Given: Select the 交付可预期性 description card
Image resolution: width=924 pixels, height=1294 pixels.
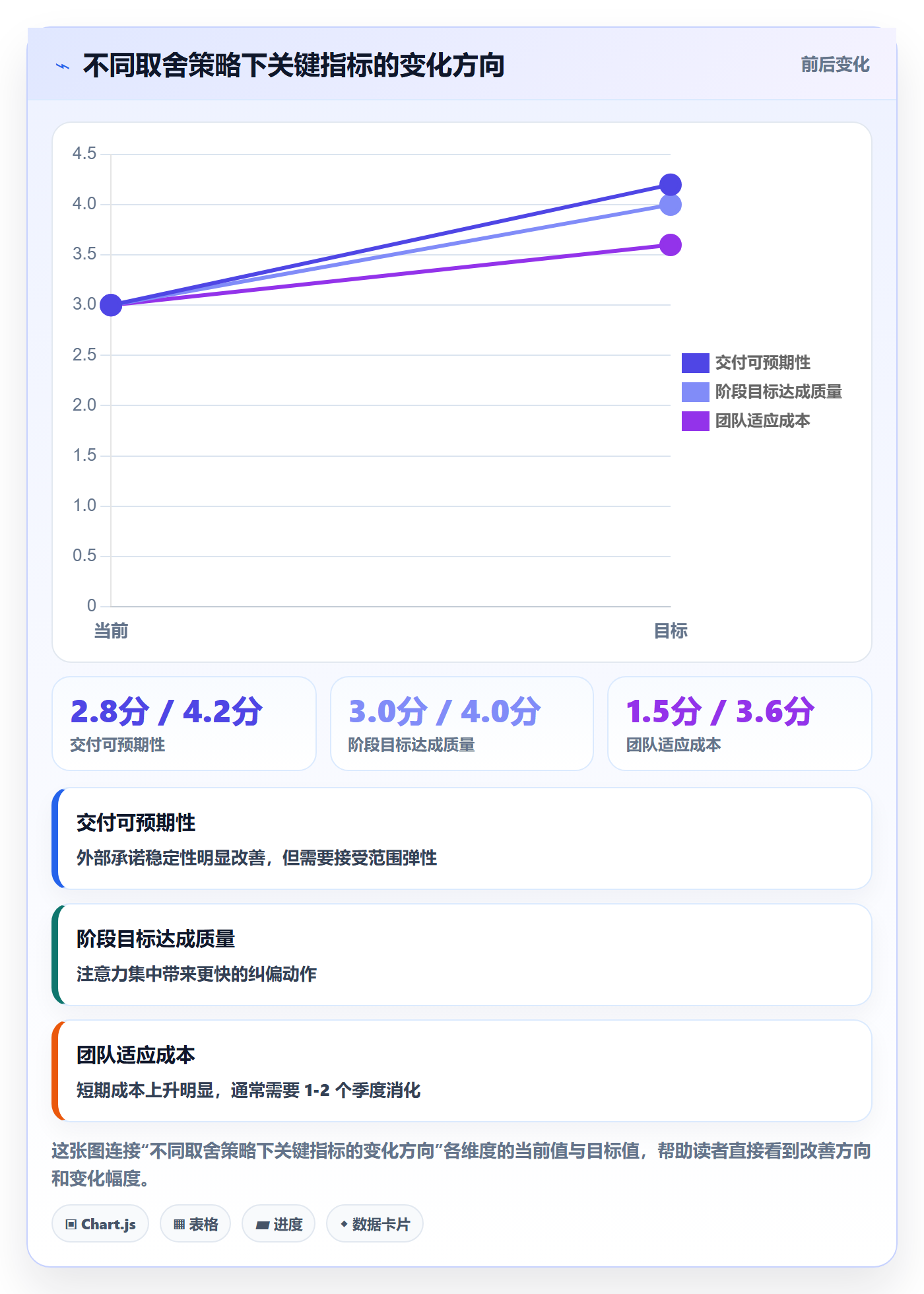Looking at the screenshot, I should coord(462,838).
